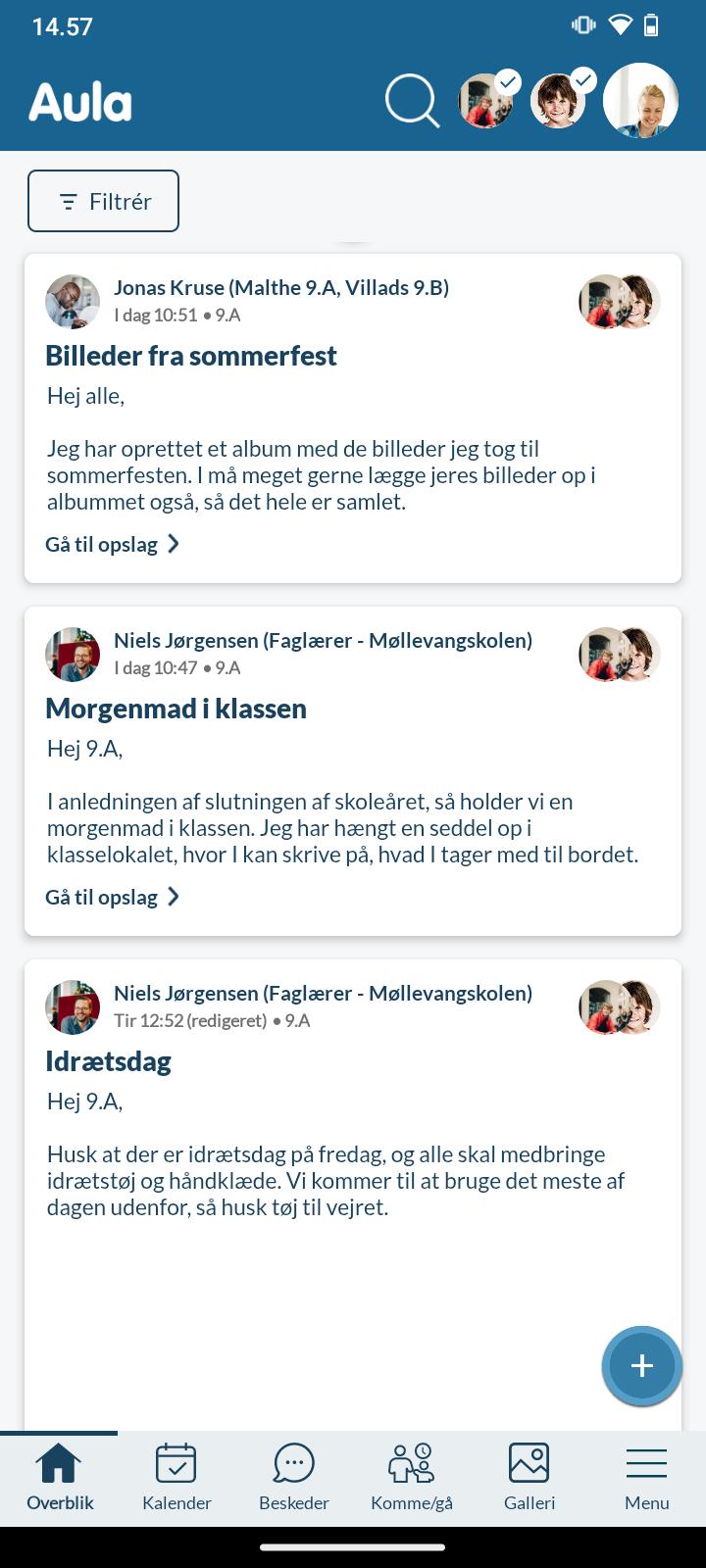
Task: Expand 'Gå til opslag' under Billeder fra sommerfest
Action: point(112,544)
